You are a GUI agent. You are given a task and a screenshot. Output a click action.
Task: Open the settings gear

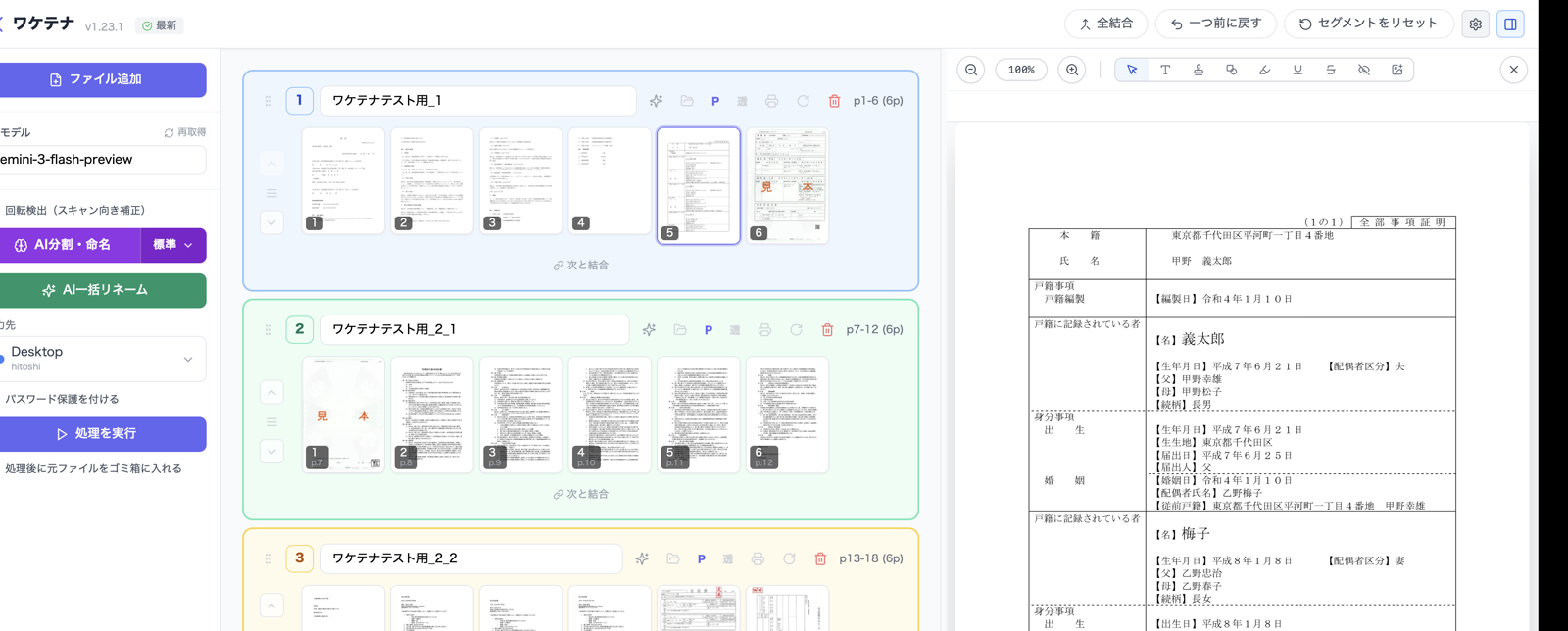1476,24
